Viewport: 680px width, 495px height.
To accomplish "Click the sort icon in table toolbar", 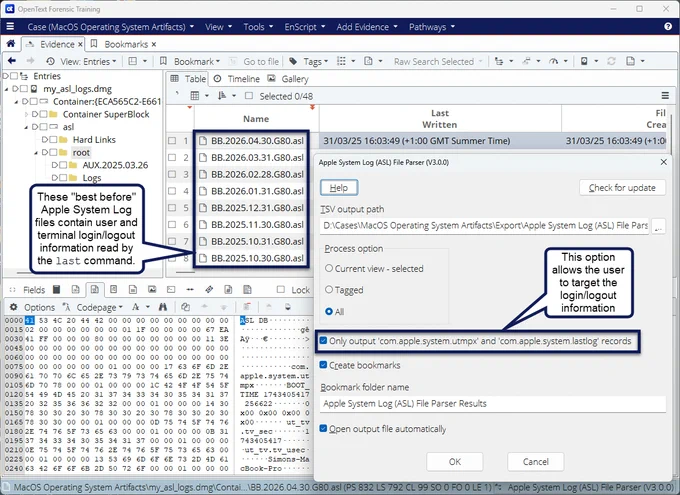I will tap(222, 95).
